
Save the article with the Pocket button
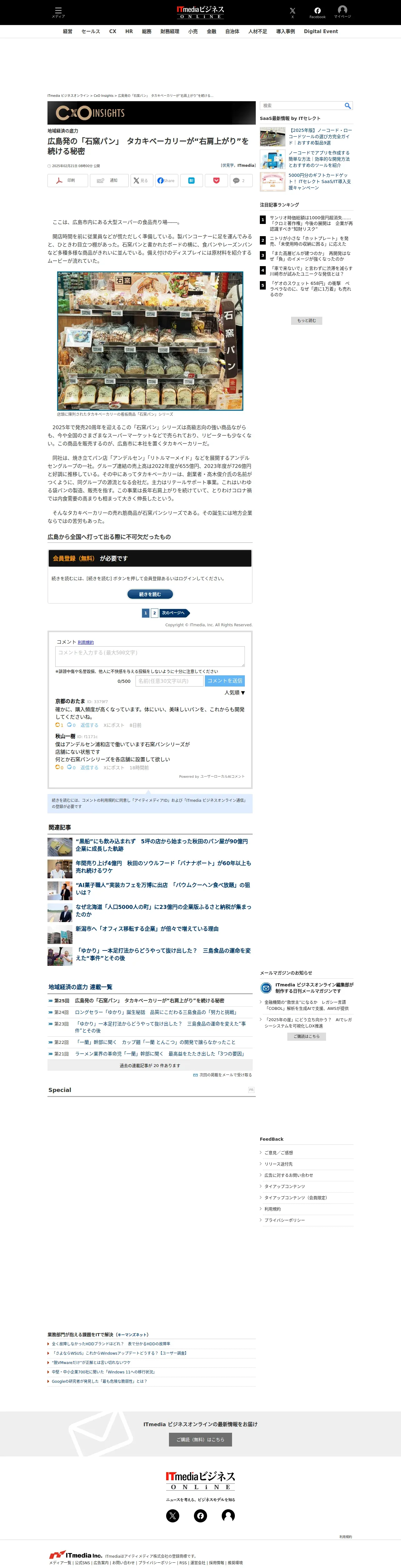[x=216, y=180]
